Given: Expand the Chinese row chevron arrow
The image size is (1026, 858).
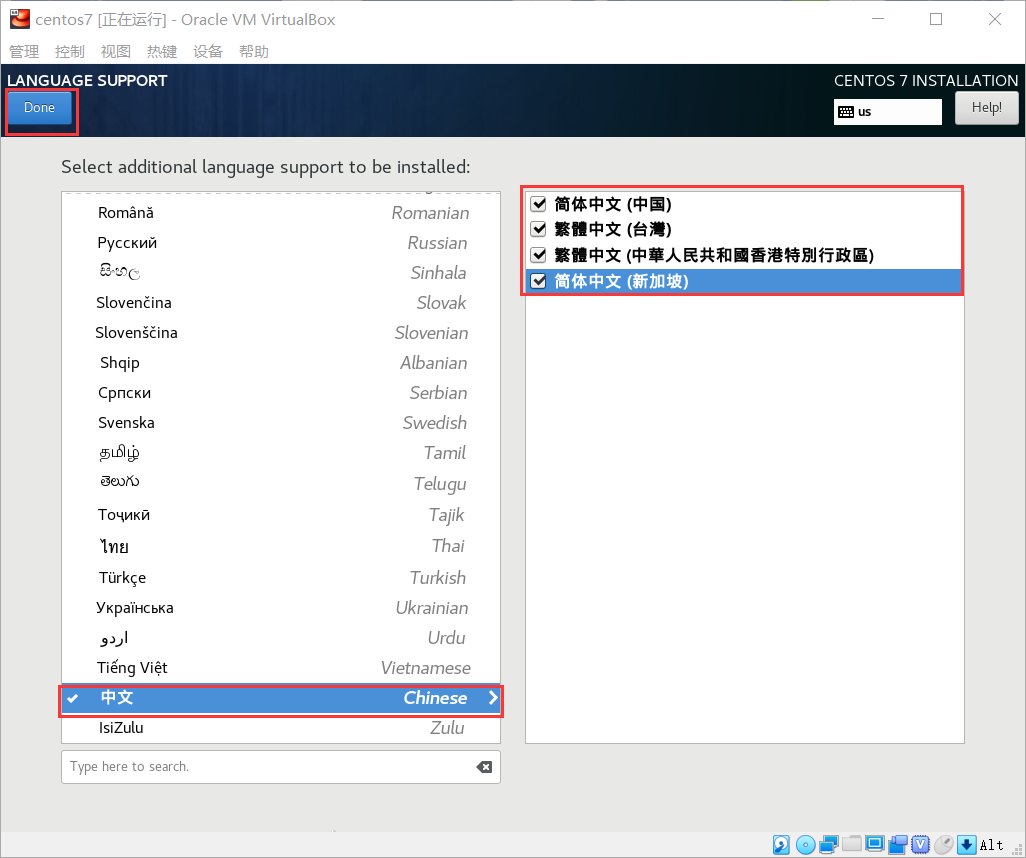Looking at the screenshot, I should (x=493, y=698).
